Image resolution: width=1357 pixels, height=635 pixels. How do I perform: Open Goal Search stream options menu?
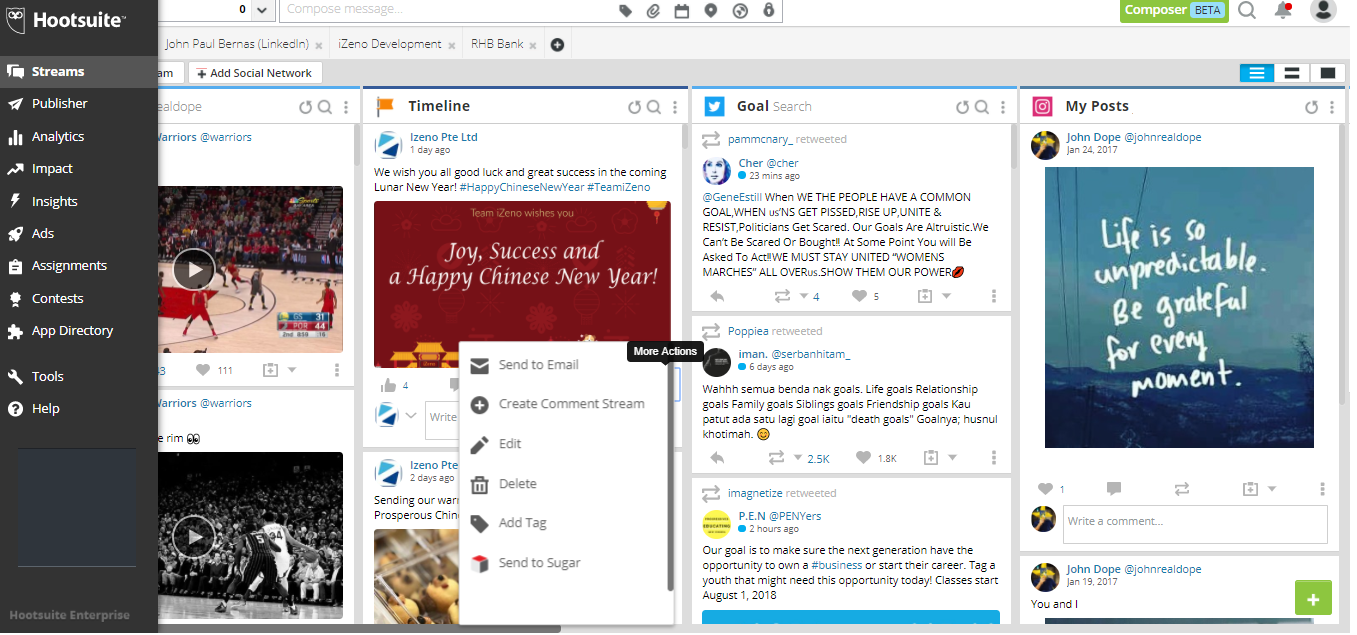coord(1003,107)
